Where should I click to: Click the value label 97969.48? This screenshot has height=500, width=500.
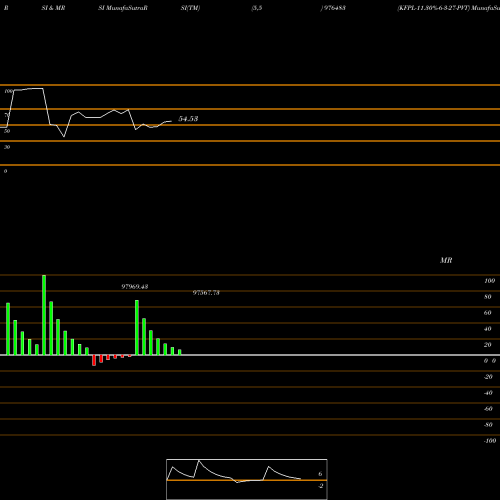coord(135,287)
